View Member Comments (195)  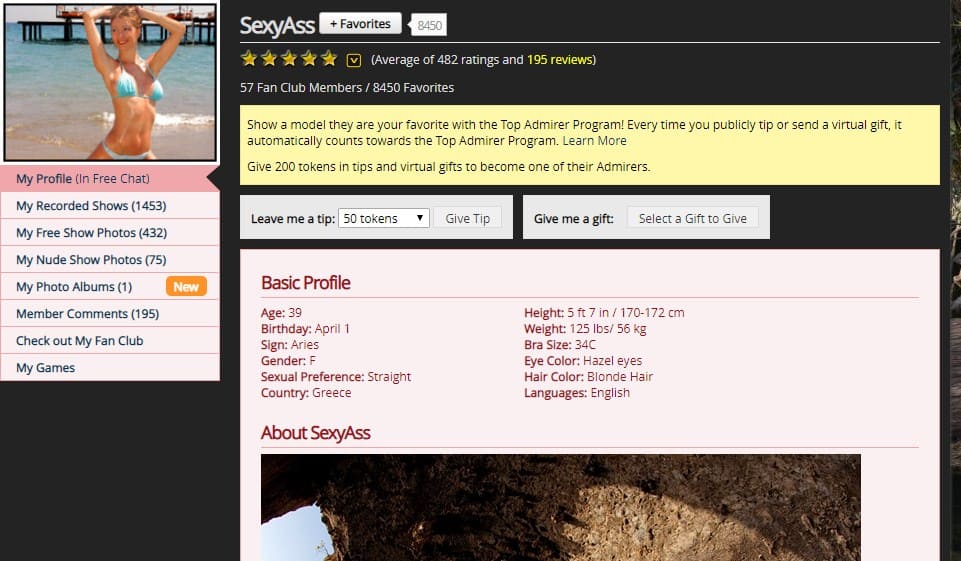(x=87, y=314)
